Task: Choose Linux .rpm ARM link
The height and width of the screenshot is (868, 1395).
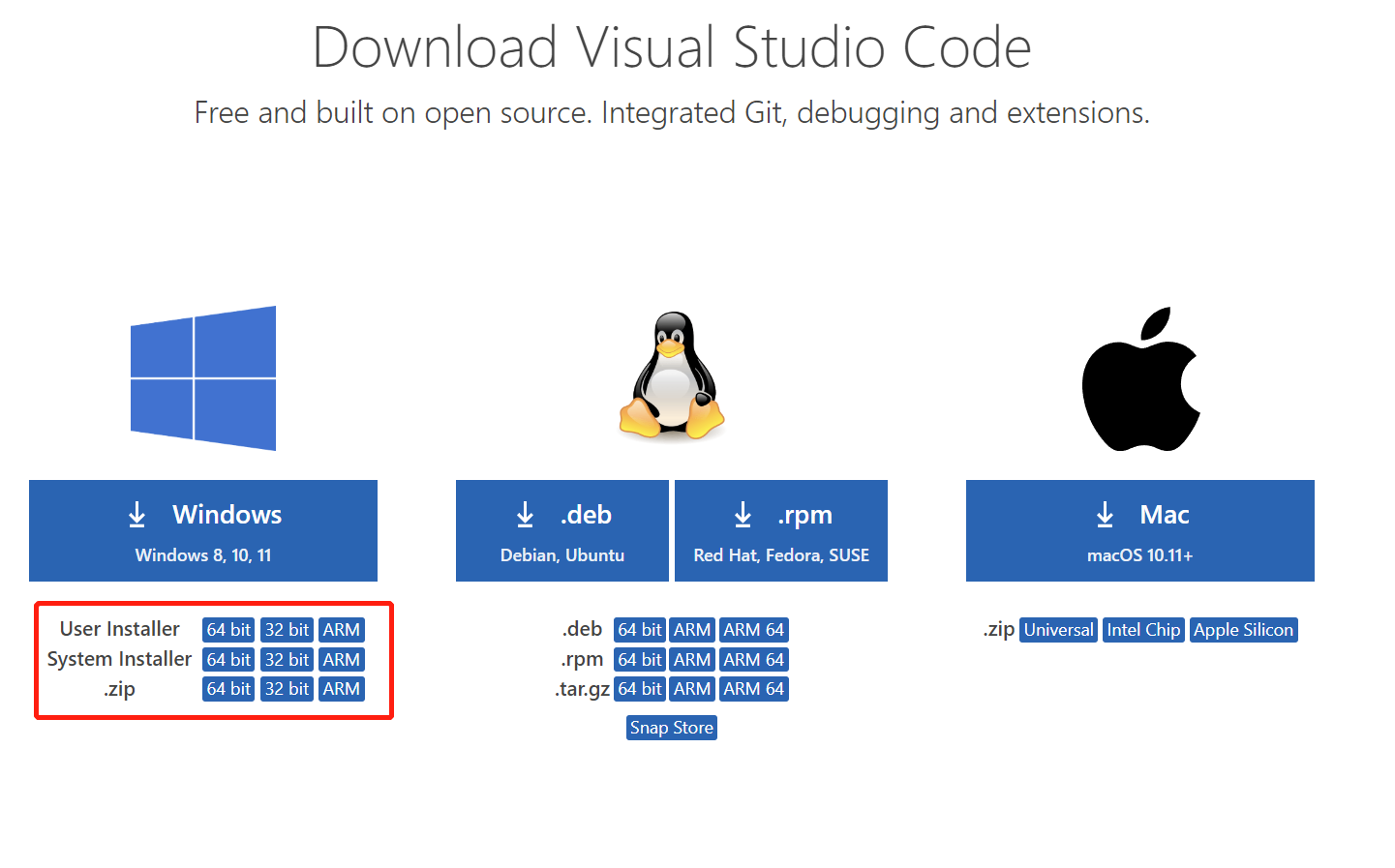Action: pyautogui.click(x=692, y=660)
